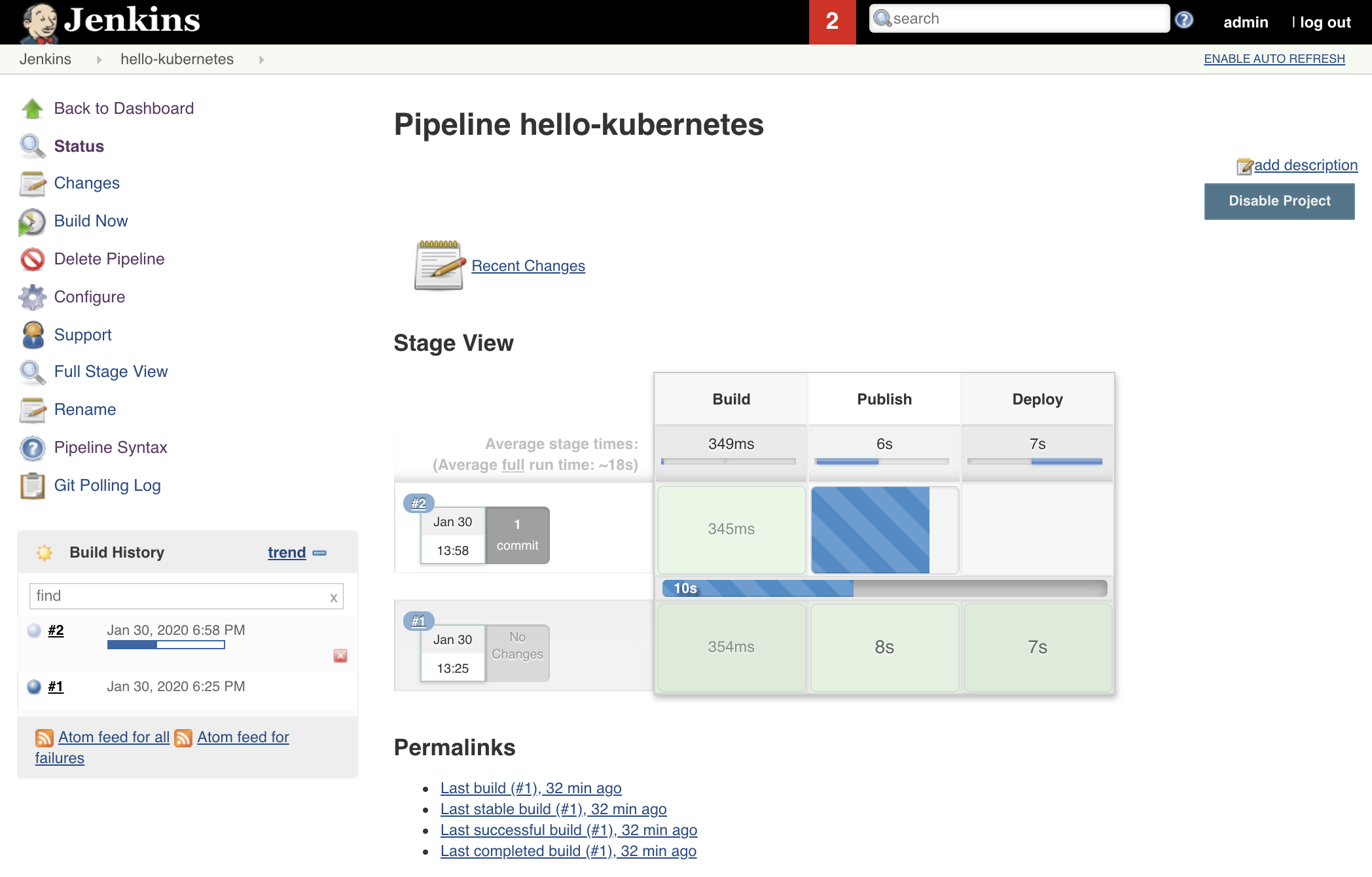Click RSS icon for Atom feed for all
1372x877 pixels.
(x=45, y=738)
